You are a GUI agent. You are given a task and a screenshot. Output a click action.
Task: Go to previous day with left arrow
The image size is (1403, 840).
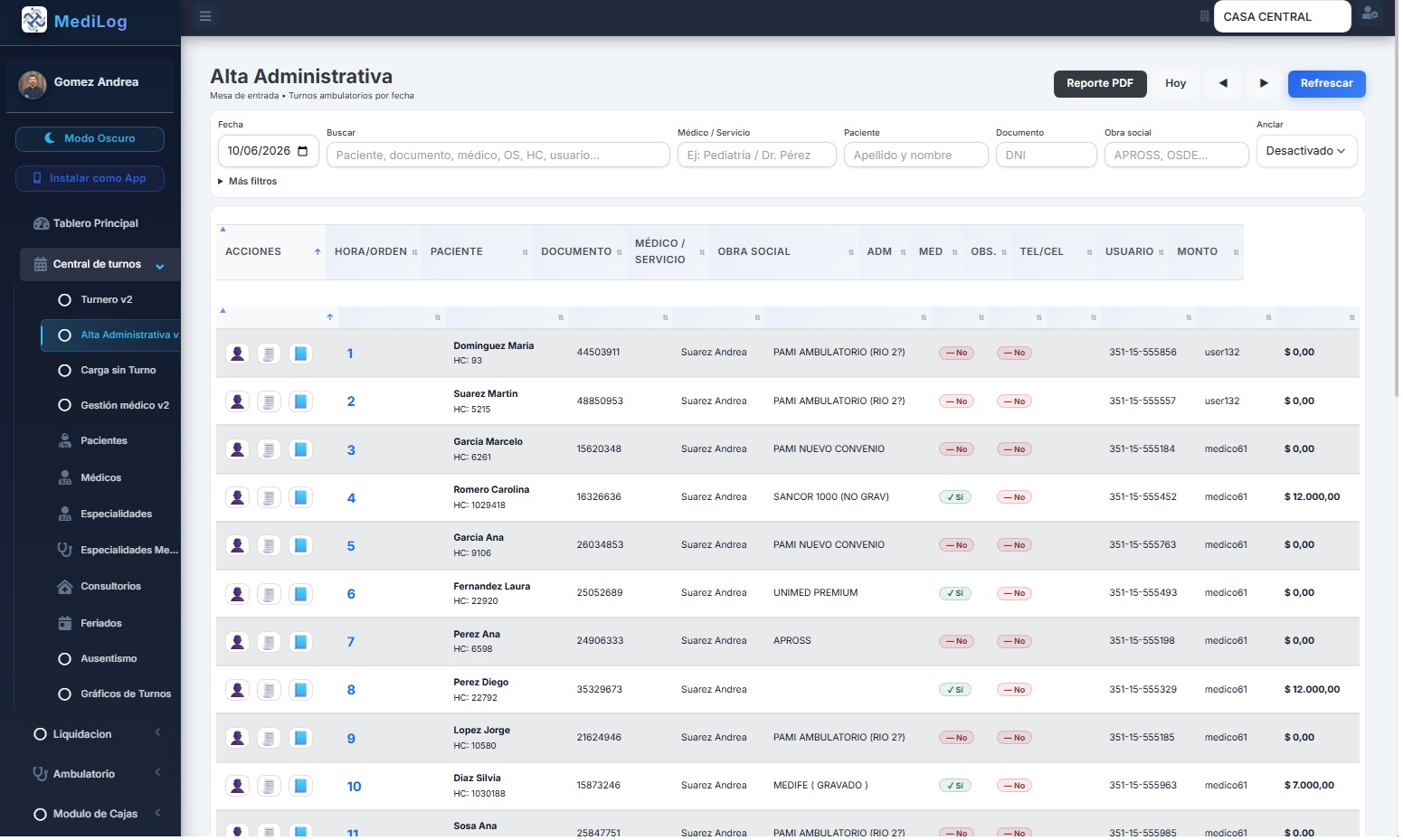(1223, 83)
